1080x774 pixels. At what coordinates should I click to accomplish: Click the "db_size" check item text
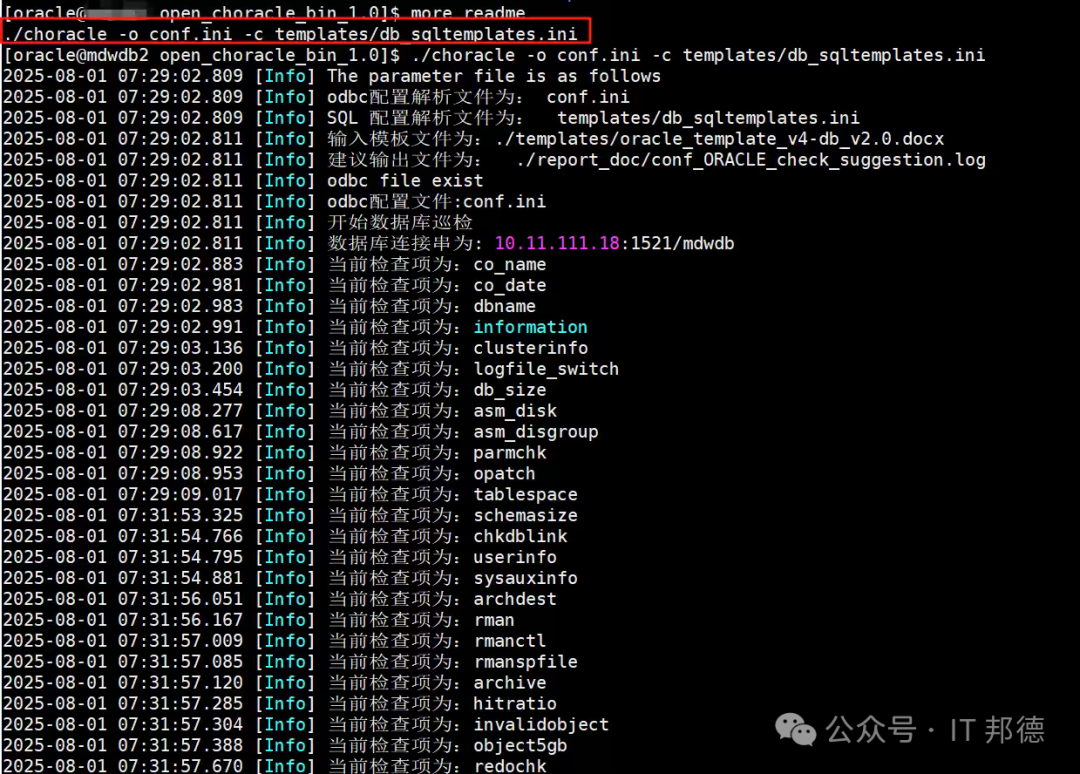point(510,390)
